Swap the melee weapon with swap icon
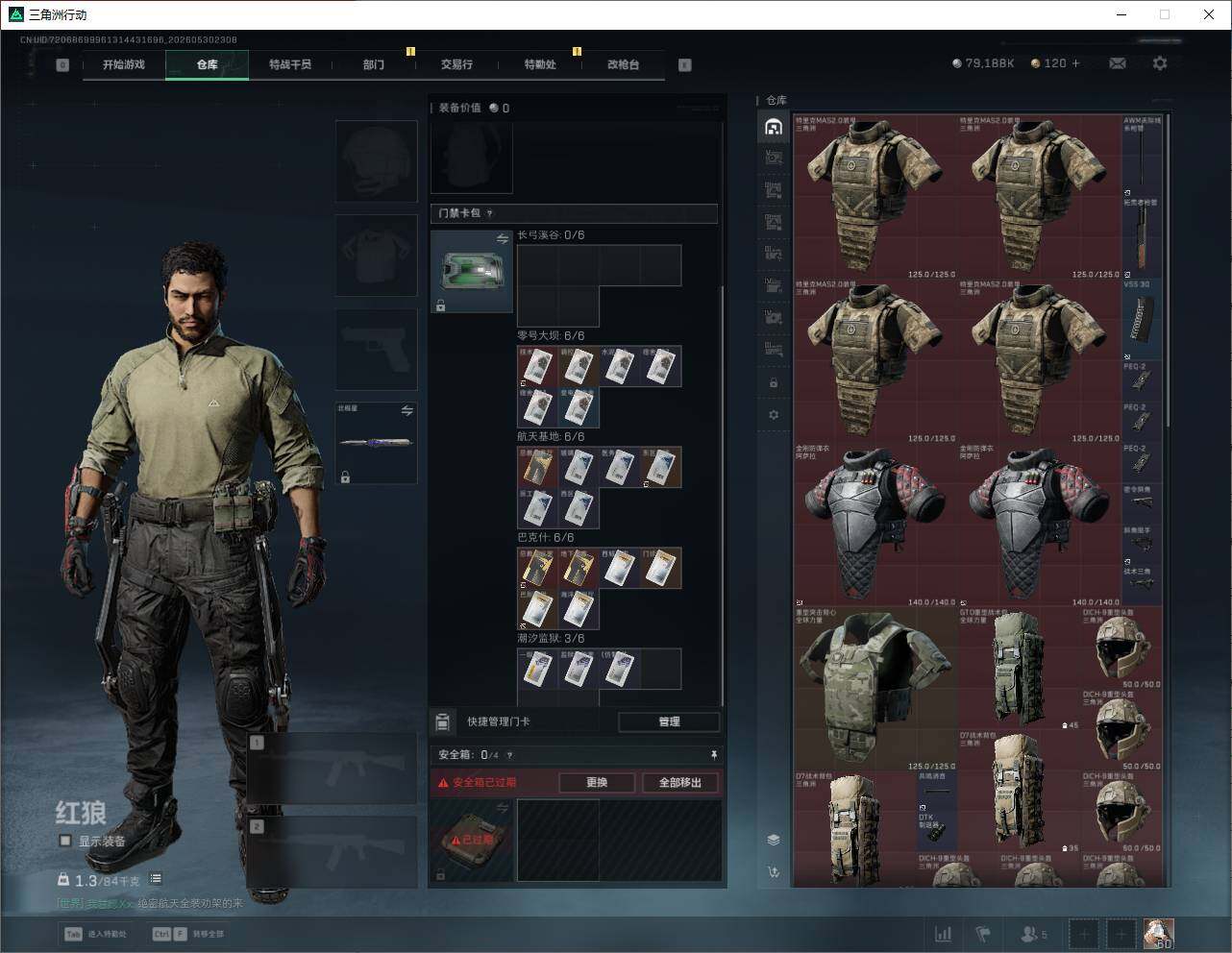 [x=407, y=411]
